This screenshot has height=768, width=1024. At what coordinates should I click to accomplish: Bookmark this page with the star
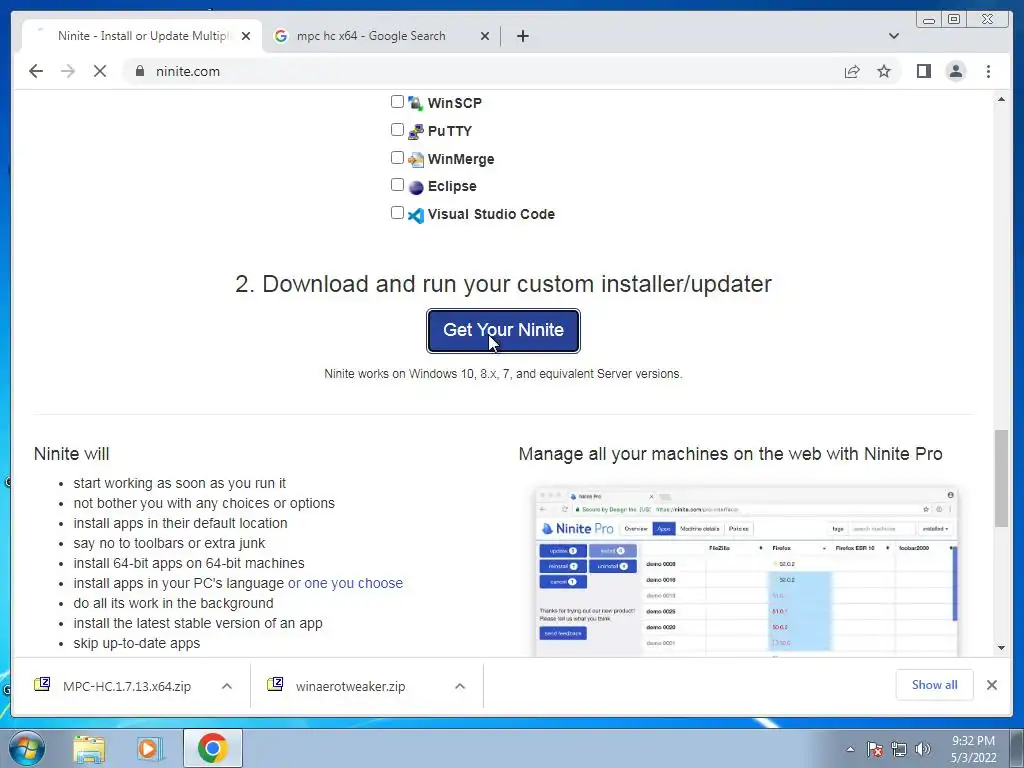coord(884,71)
